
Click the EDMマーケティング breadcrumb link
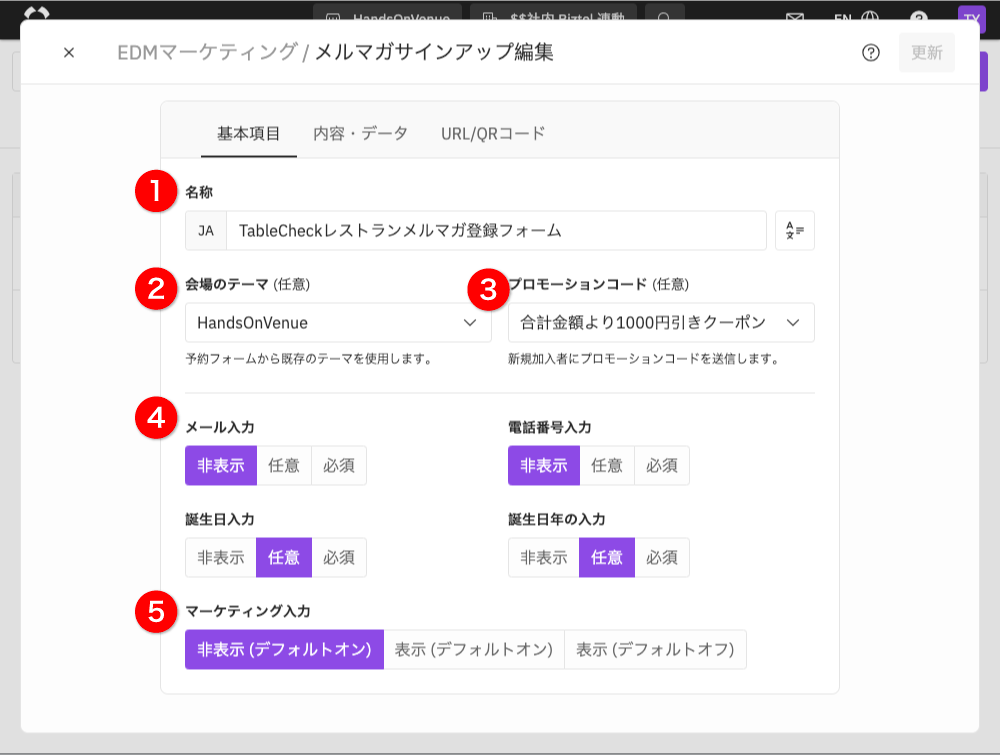click(x=207, y=52)
